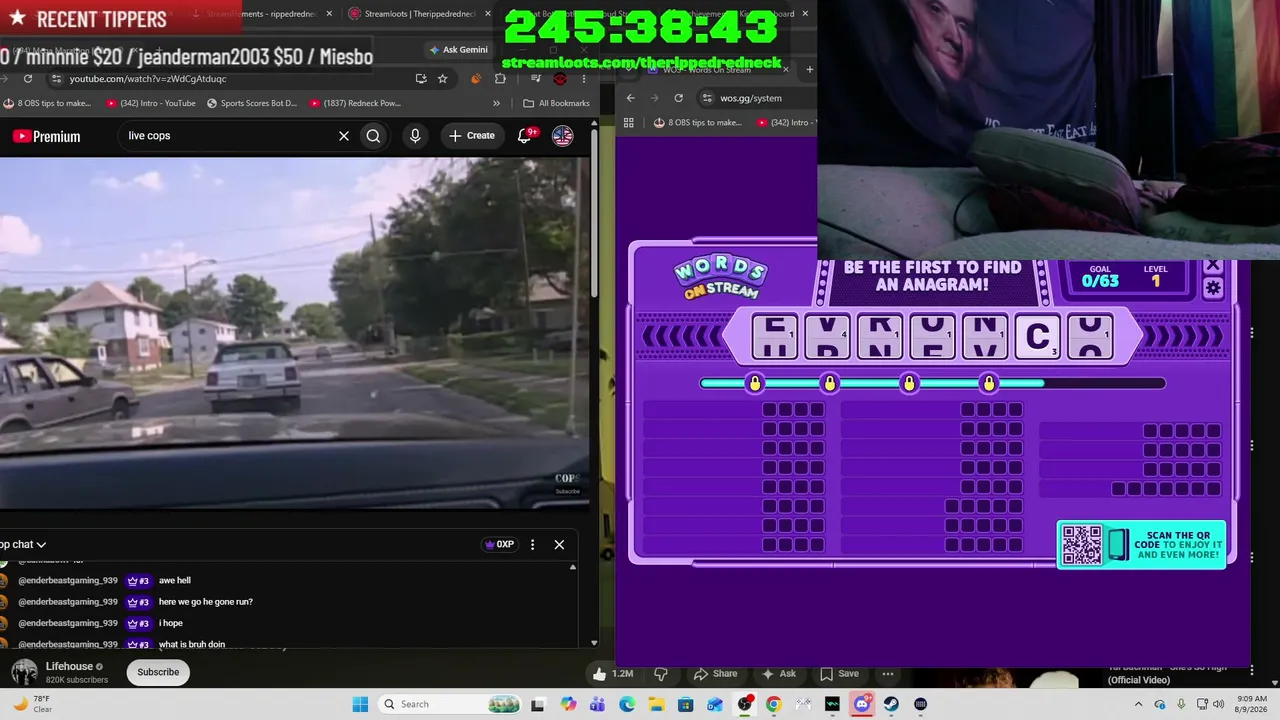
Task: Show hidden system tray icons
Action: pos(1138,704)
